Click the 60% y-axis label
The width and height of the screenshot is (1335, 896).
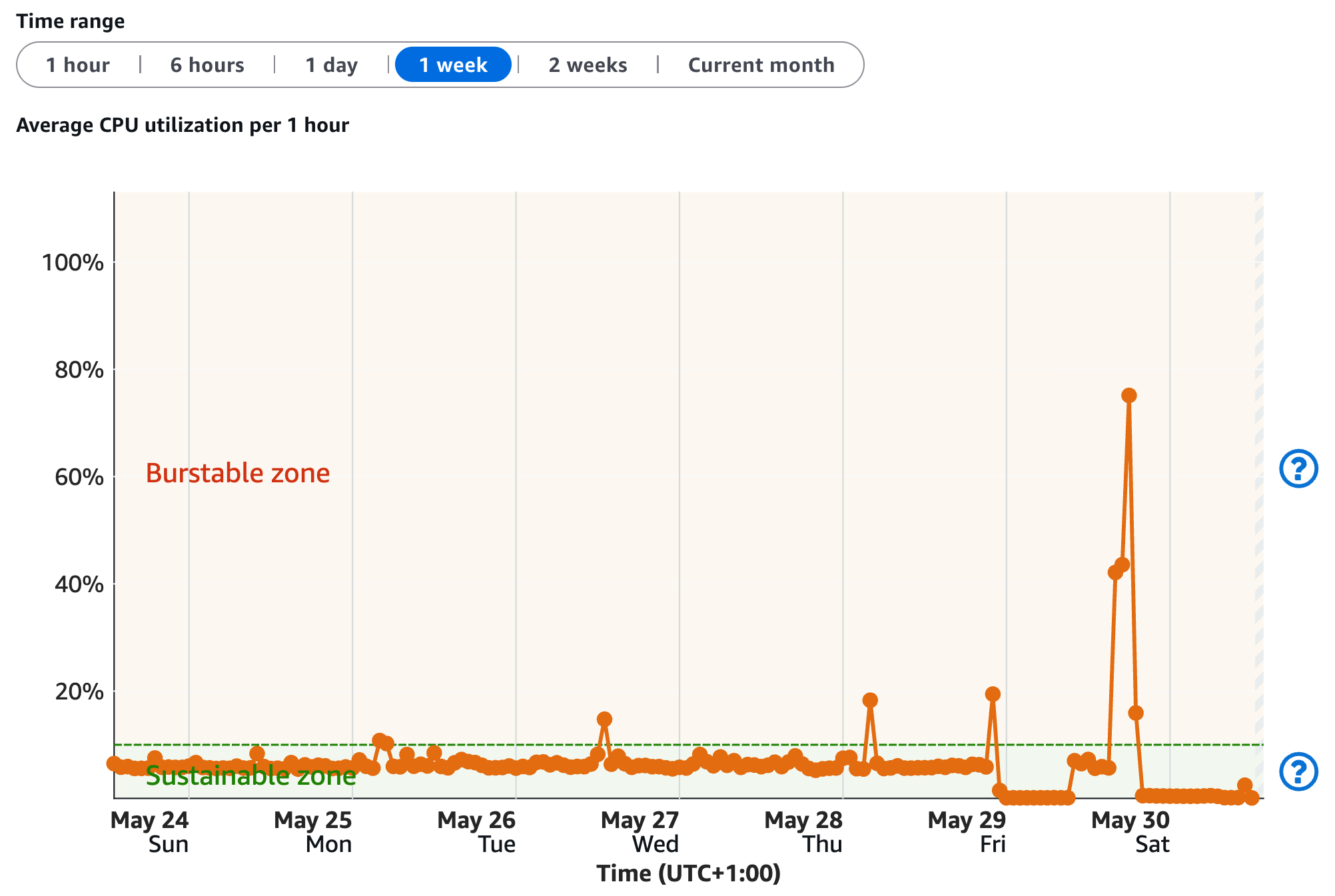click(x=79, y=477)
